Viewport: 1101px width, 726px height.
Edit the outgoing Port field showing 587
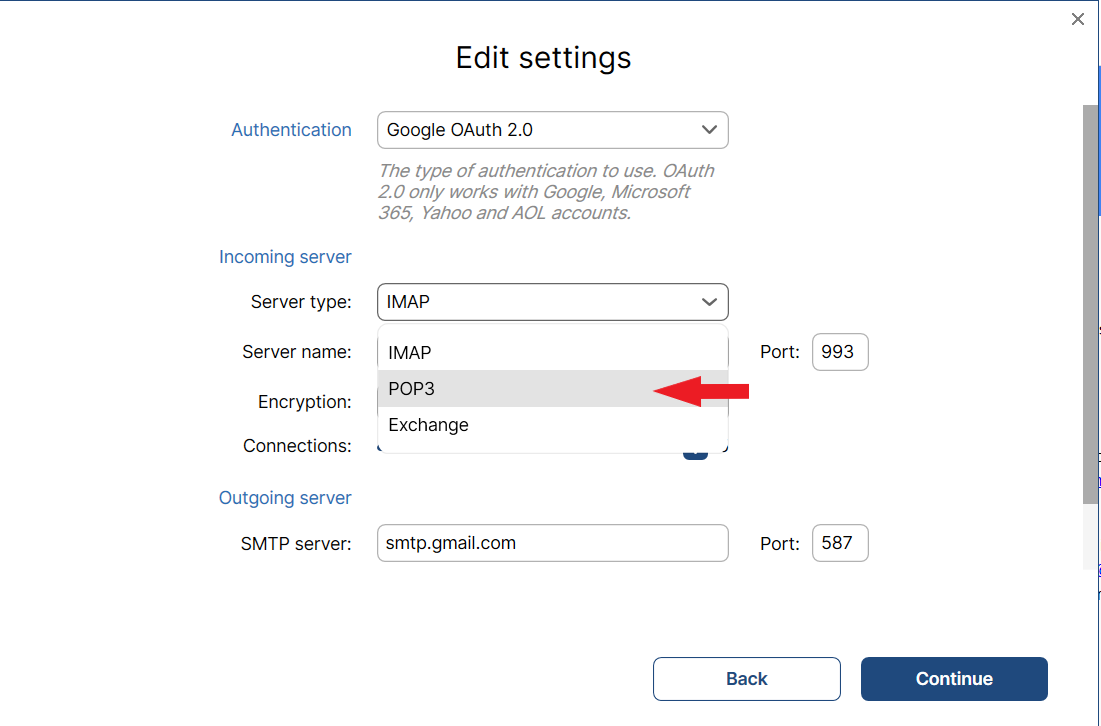839,543
